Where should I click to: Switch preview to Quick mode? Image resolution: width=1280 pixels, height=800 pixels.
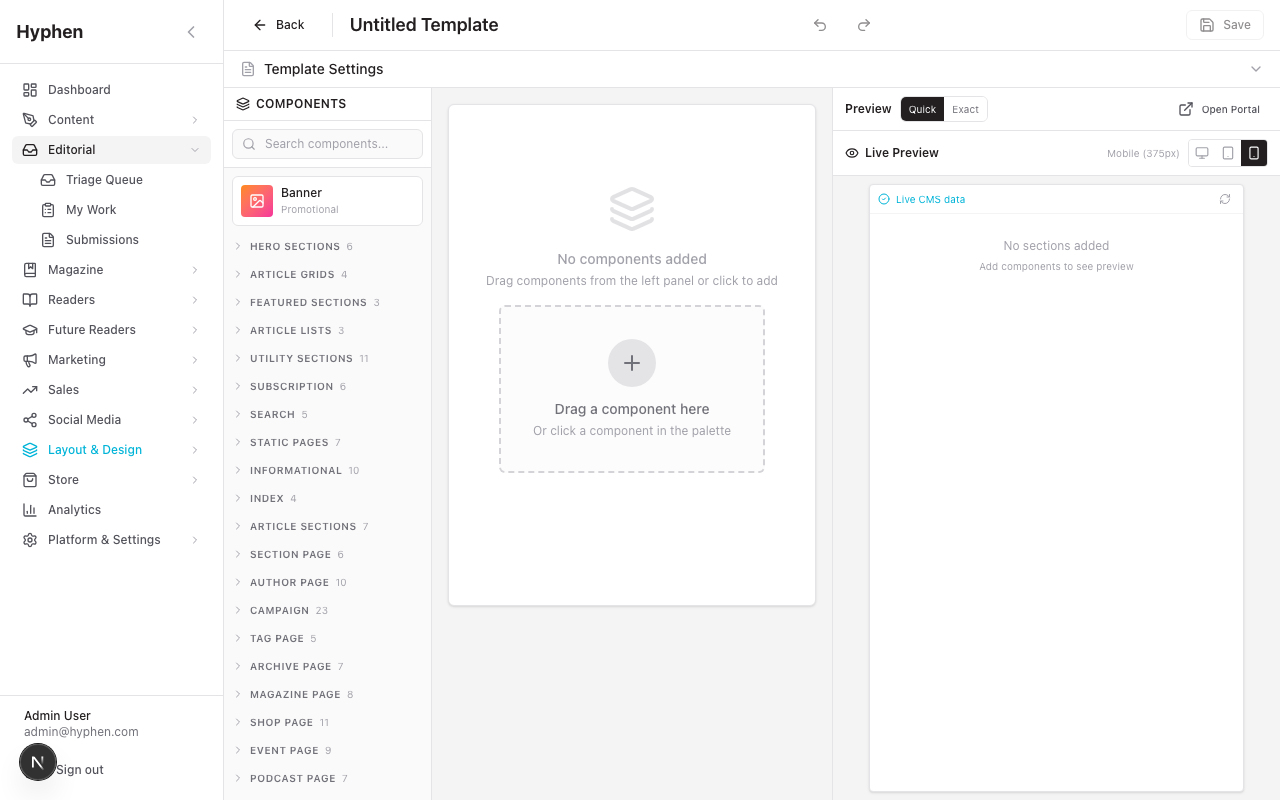[921, 109]
